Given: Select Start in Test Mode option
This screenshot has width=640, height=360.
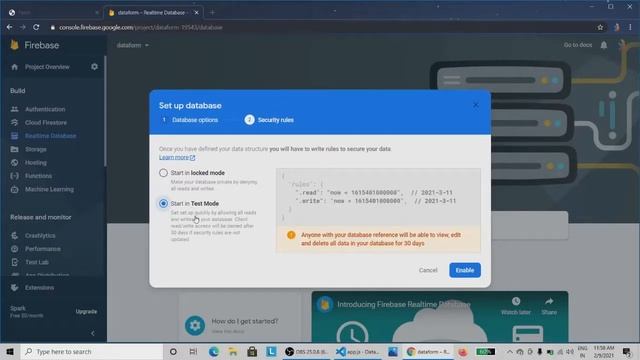Looking at the screenshot, I should coord(163,203).
